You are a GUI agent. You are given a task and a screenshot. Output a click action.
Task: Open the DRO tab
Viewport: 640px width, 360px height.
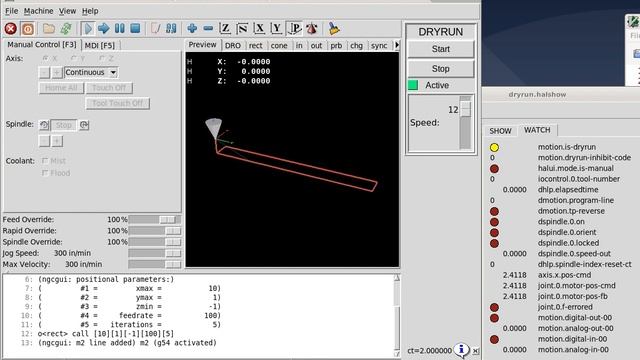[233, 46]
